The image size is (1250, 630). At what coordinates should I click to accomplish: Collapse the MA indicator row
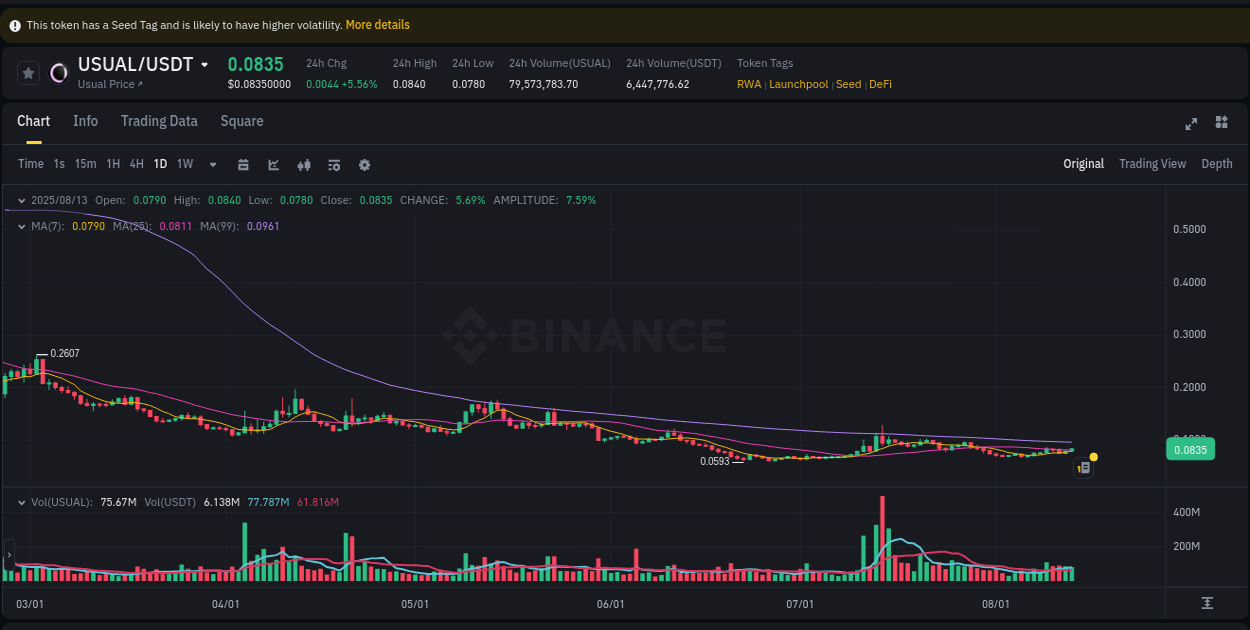click(x=21, y=226)
